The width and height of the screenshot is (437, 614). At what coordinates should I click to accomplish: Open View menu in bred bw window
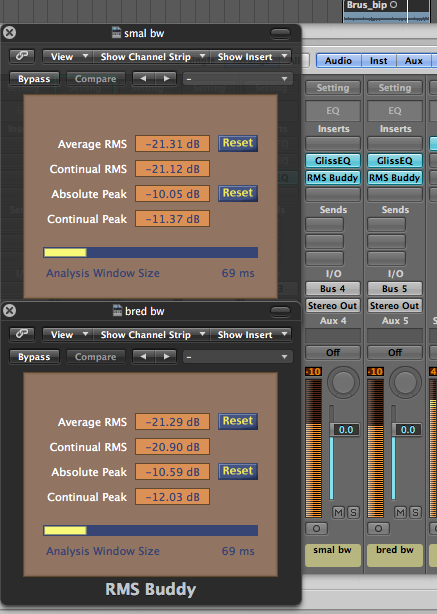click(x=67, y=335)
